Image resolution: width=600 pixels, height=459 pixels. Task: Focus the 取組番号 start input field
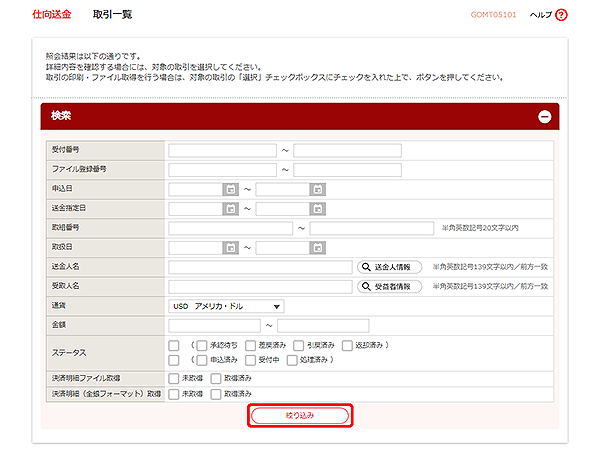(230, 228)
